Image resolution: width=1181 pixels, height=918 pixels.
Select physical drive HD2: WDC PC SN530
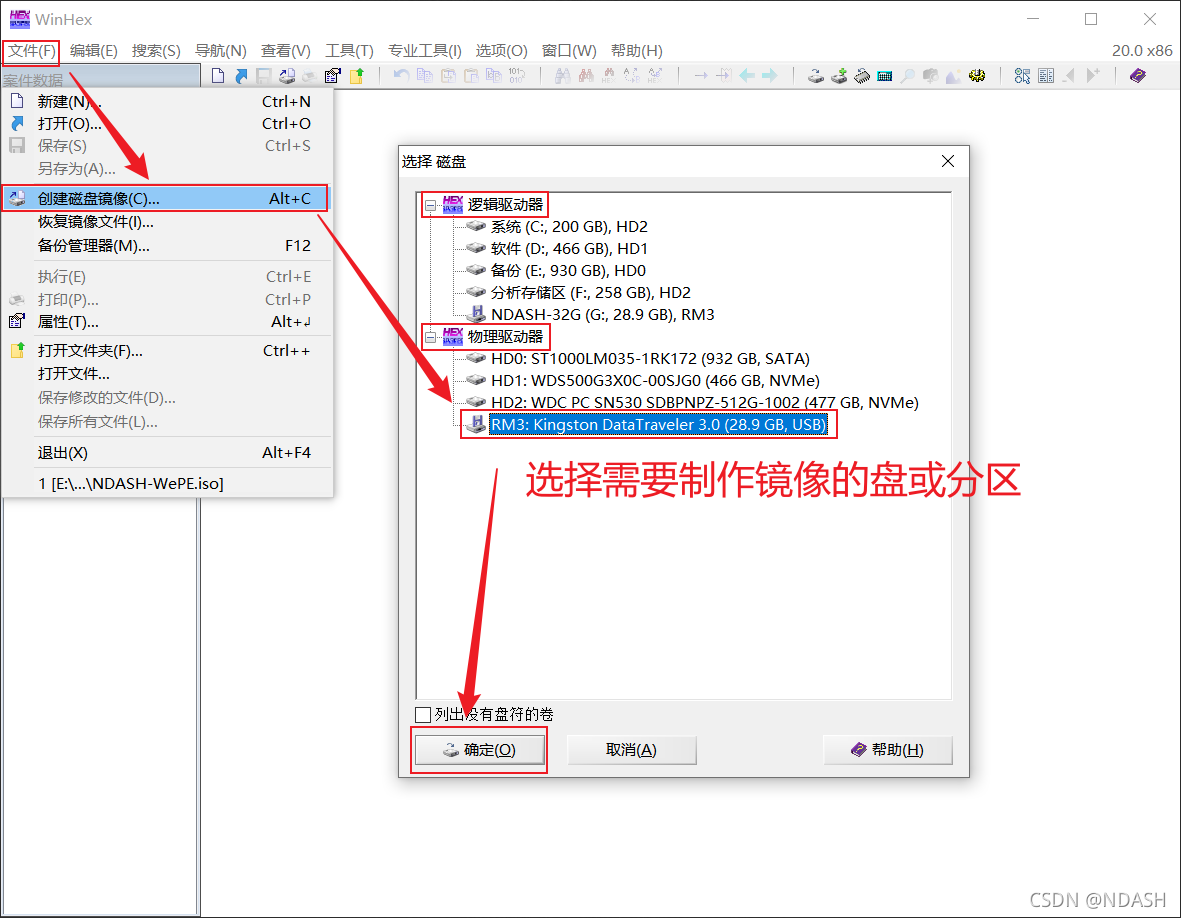click(x=704, y=402)
